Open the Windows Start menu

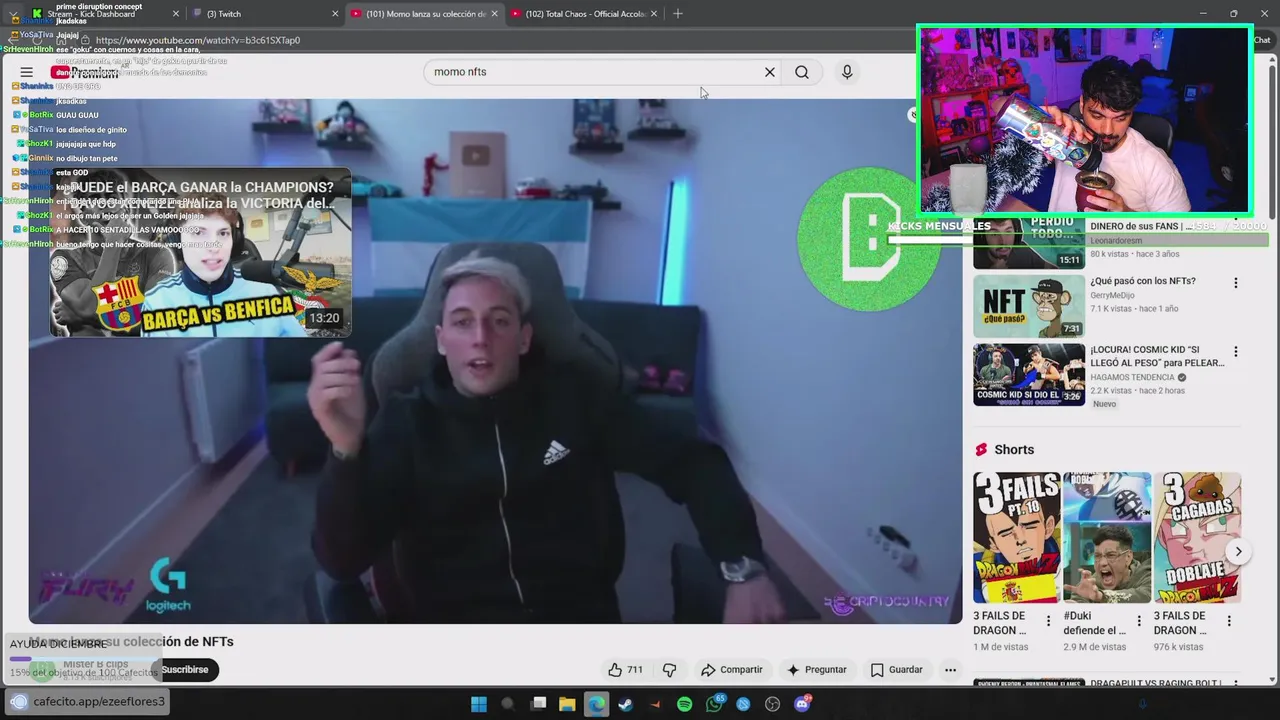478,704
